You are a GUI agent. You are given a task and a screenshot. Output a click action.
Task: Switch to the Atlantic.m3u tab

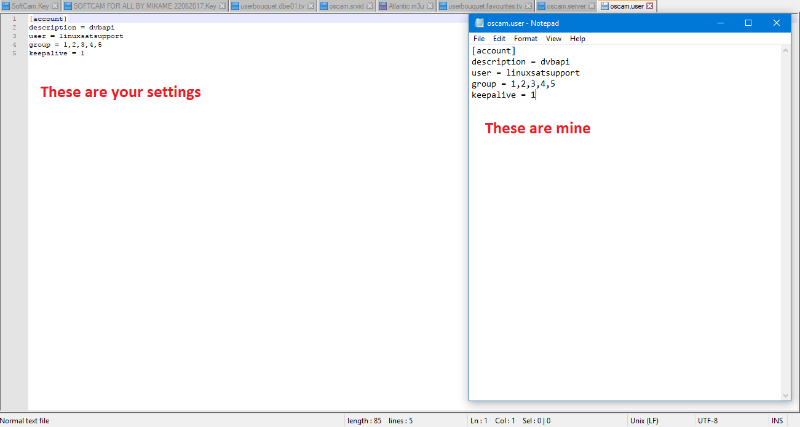pyautogui.click(x=406, y=6)
